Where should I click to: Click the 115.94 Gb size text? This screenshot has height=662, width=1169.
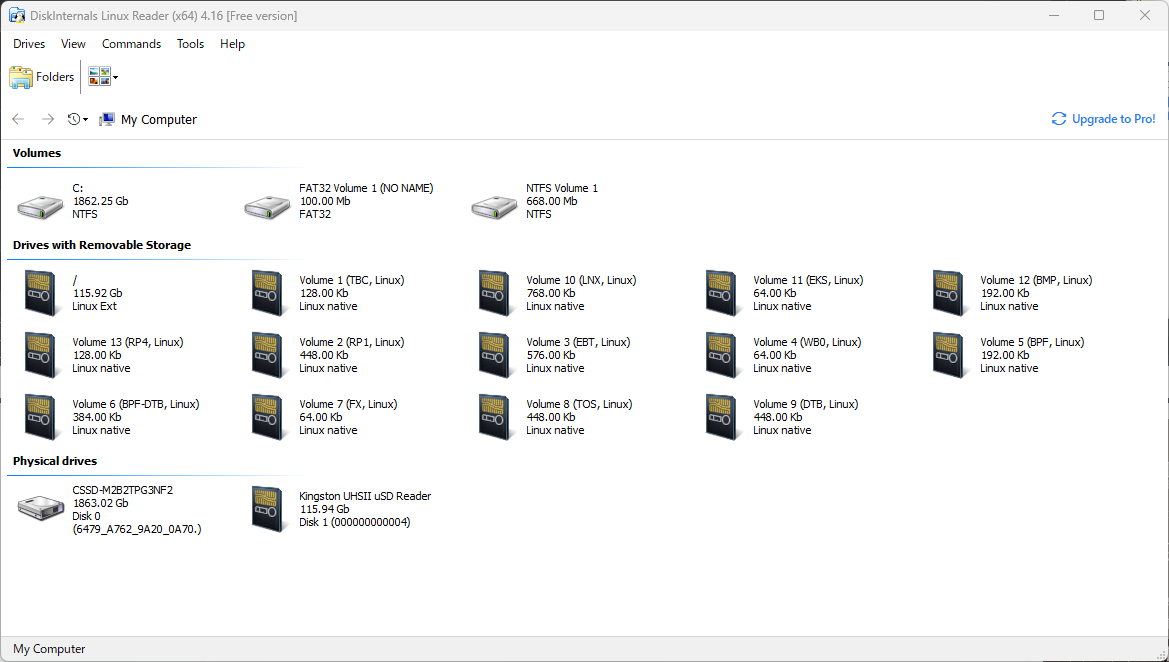324,509
